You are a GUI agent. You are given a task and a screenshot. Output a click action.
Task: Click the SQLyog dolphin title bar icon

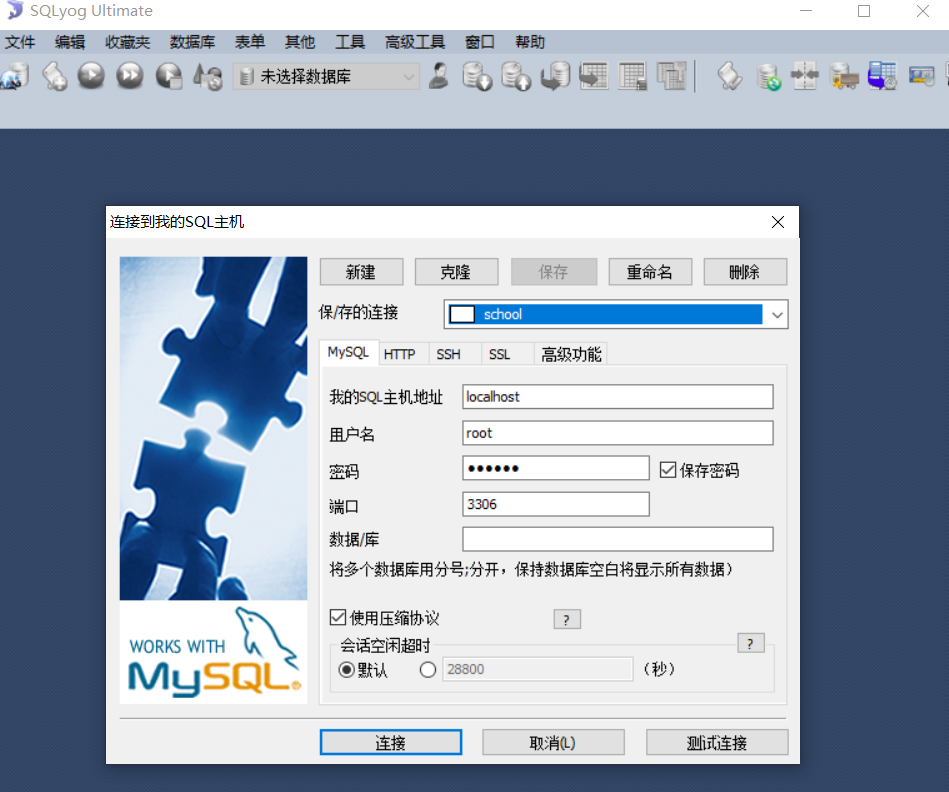(x=15, y=10)
